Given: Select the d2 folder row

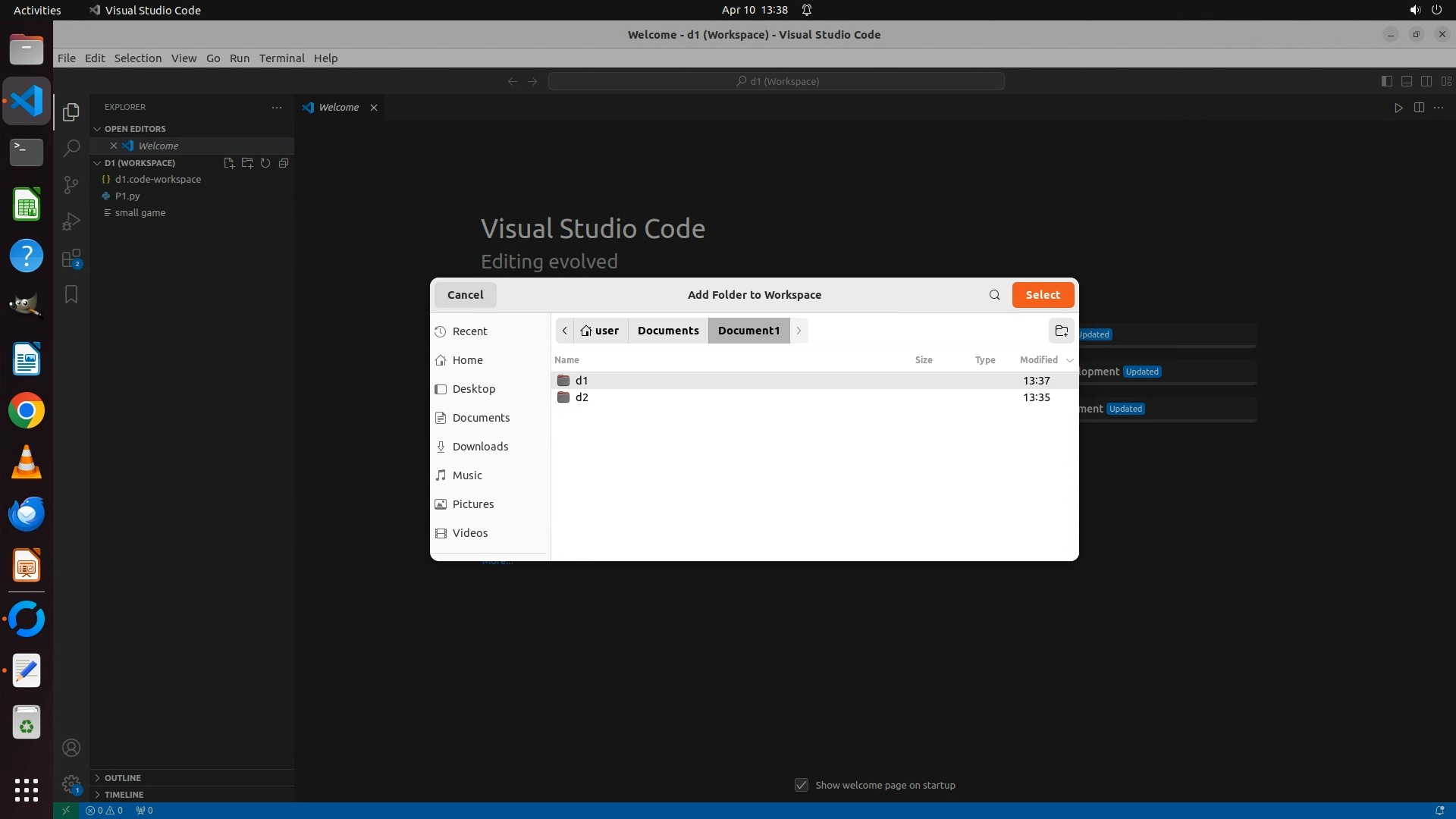Looking at the screenshot, I should pyautogui.click(x=582, y=397).
